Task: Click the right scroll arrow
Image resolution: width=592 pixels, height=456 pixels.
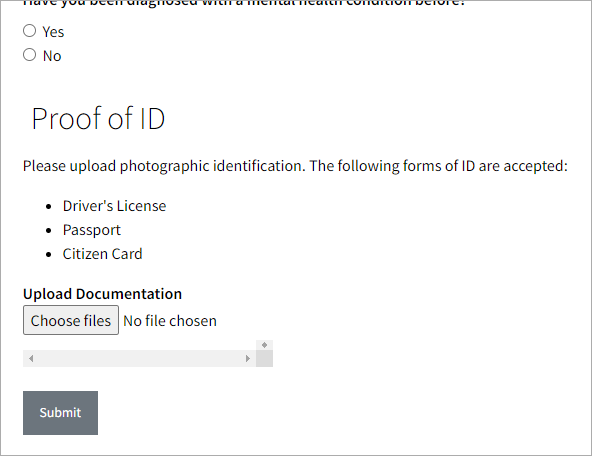Action: 248,358
